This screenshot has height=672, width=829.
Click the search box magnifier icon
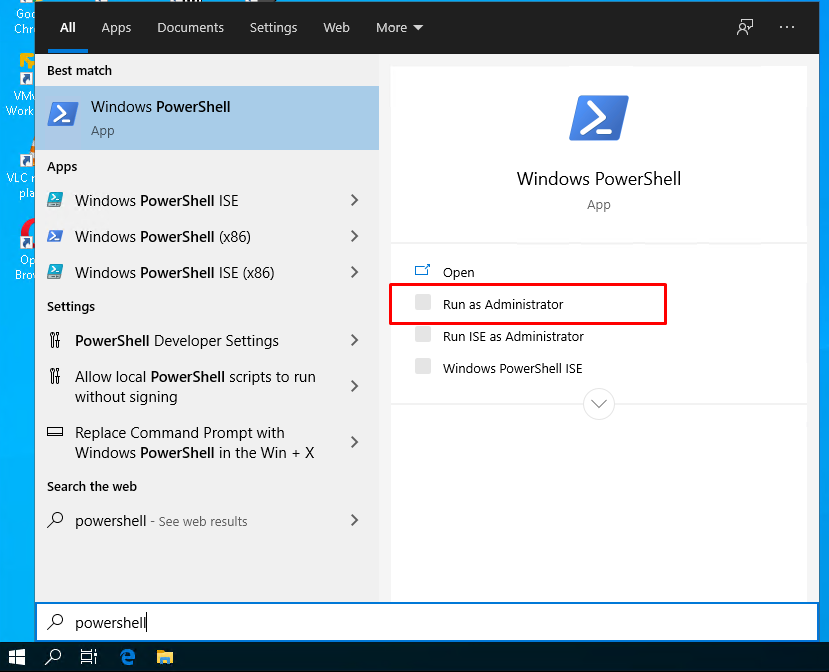[x=55, y=622]
